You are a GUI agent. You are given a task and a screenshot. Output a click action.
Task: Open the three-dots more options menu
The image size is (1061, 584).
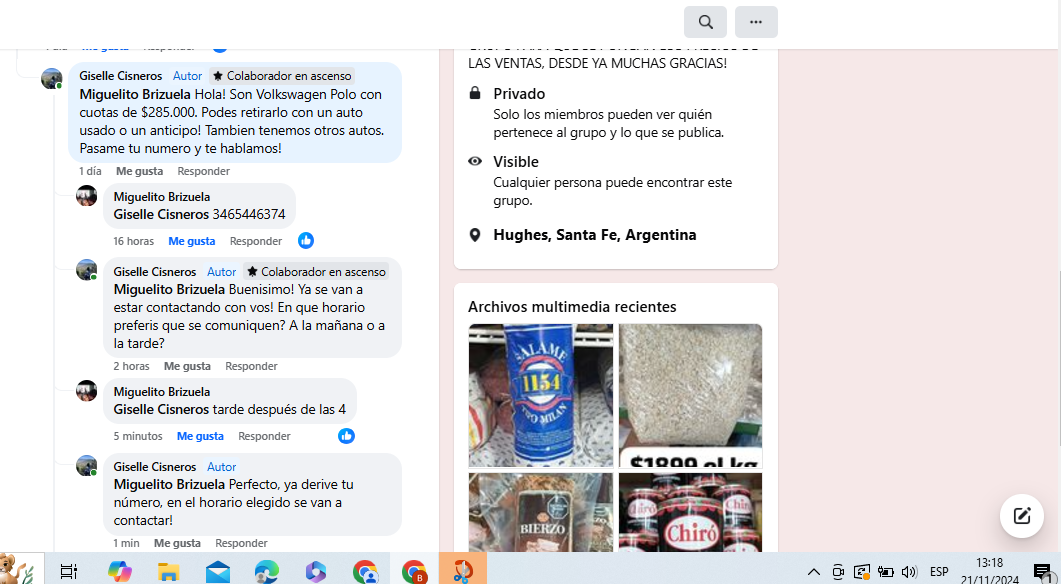(756, 22)
